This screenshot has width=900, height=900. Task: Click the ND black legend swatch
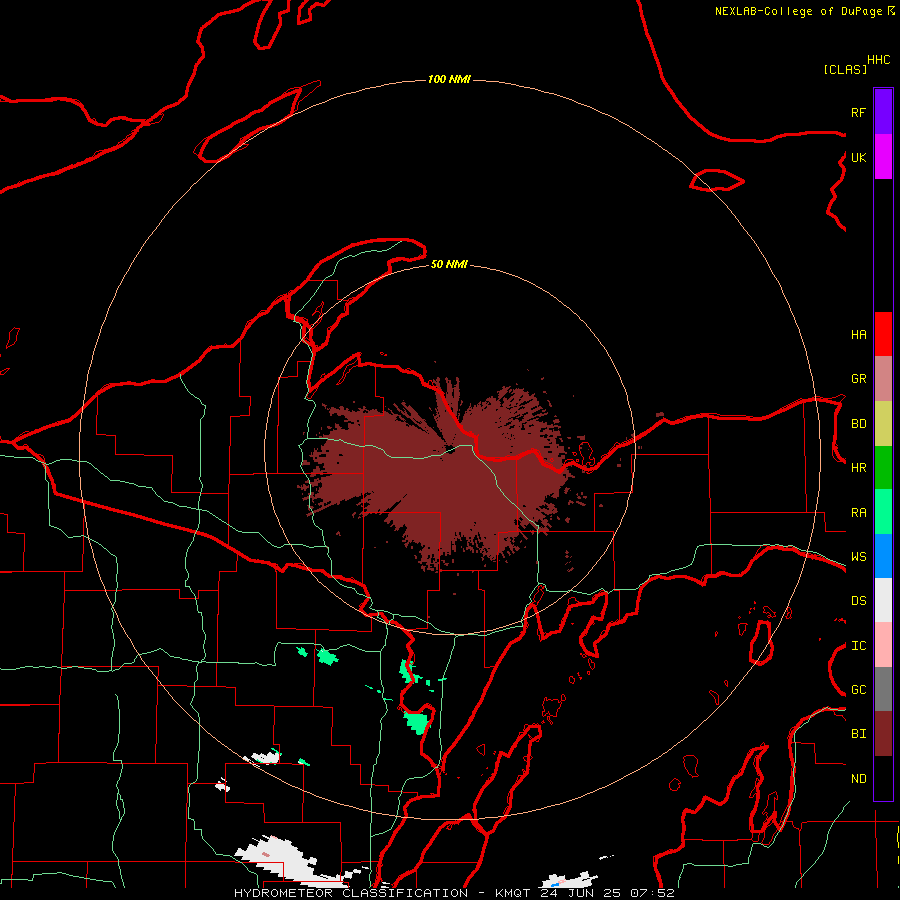tap(883, 778)
